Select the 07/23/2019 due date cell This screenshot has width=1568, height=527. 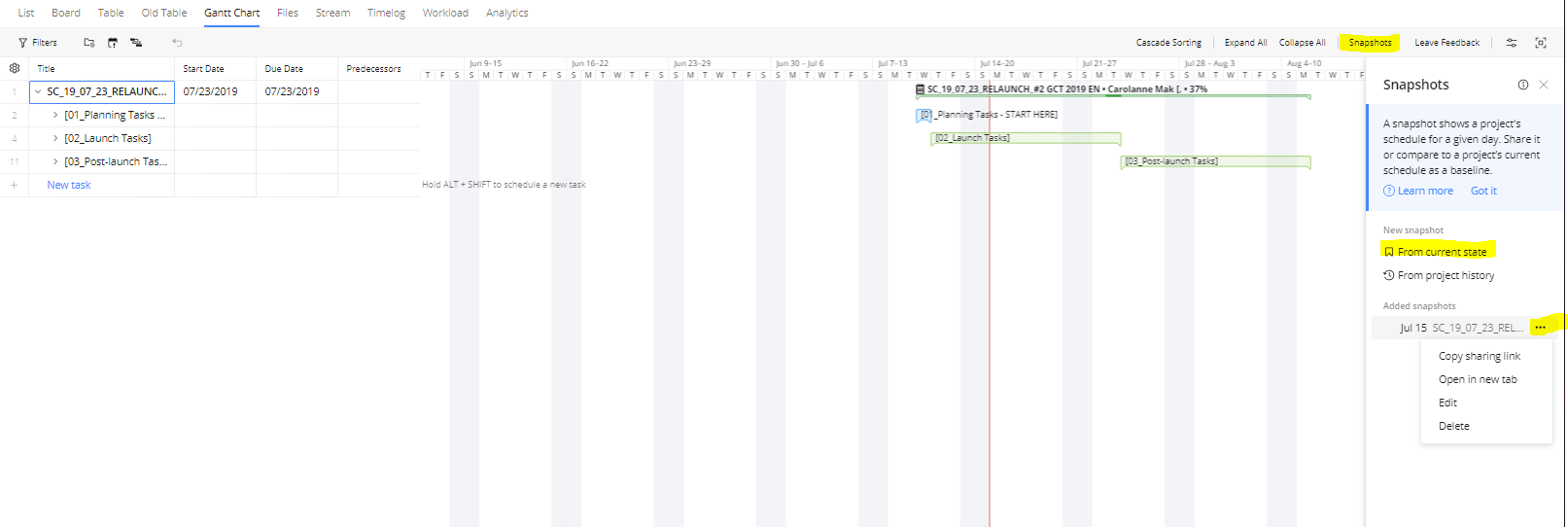click(296, 91)
